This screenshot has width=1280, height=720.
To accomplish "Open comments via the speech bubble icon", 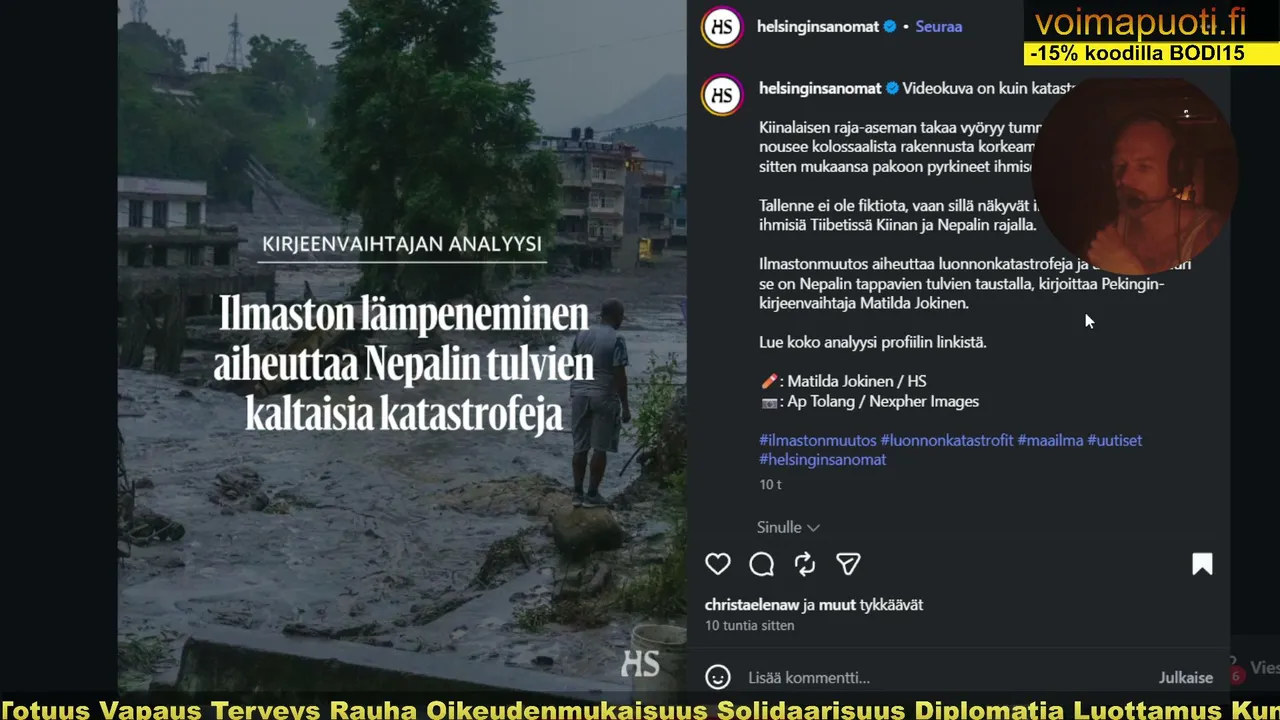I will pos(762,564).
